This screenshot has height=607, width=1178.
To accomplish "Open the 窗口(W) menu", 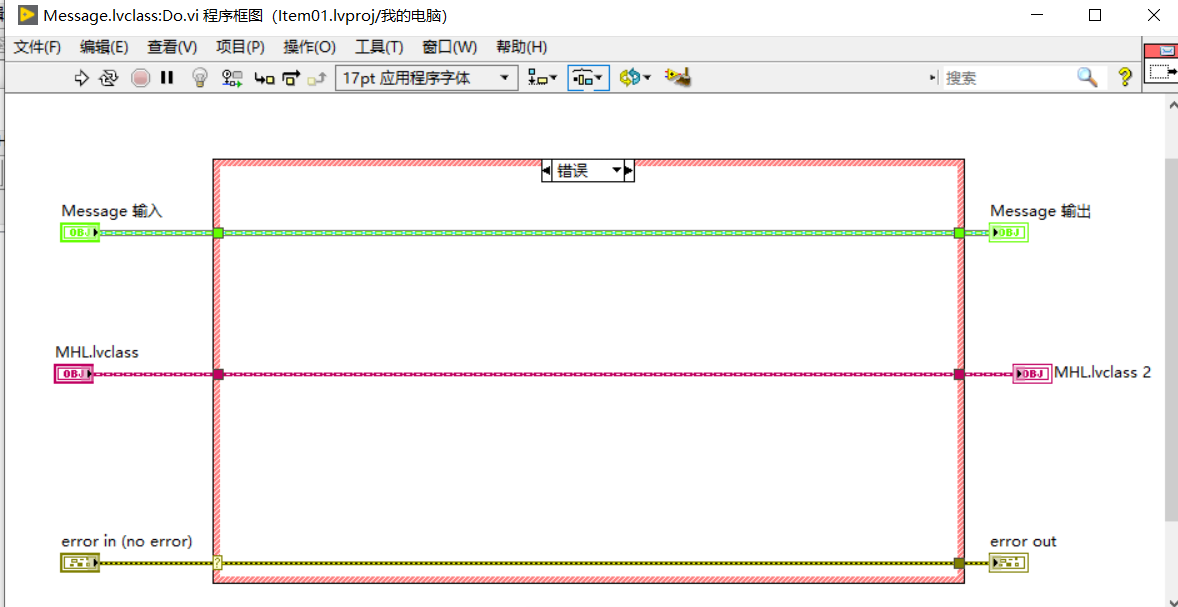I will coord(450,47).
